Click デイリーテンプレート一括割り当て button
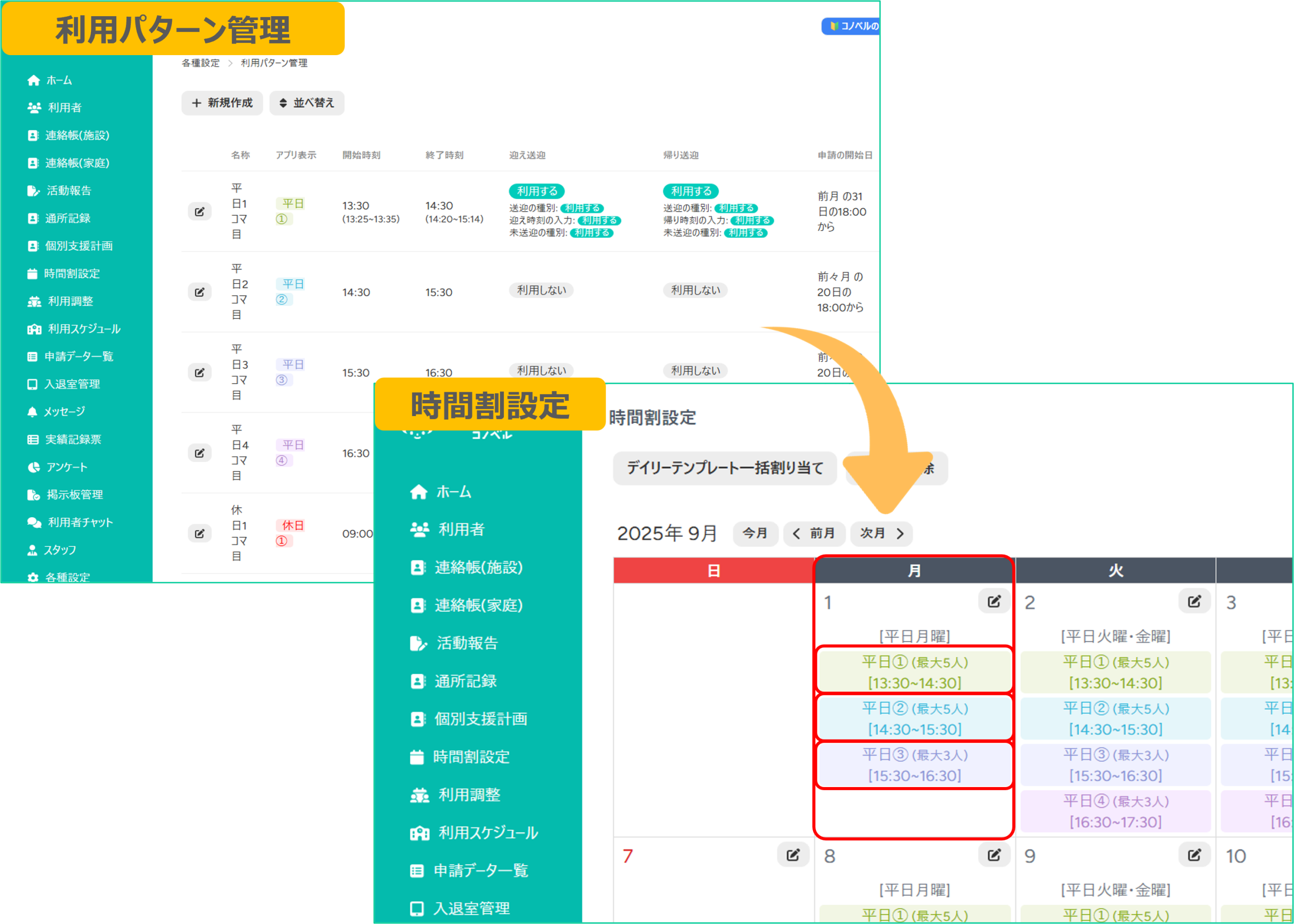The image size is (1294, 924). coord(725,468)
